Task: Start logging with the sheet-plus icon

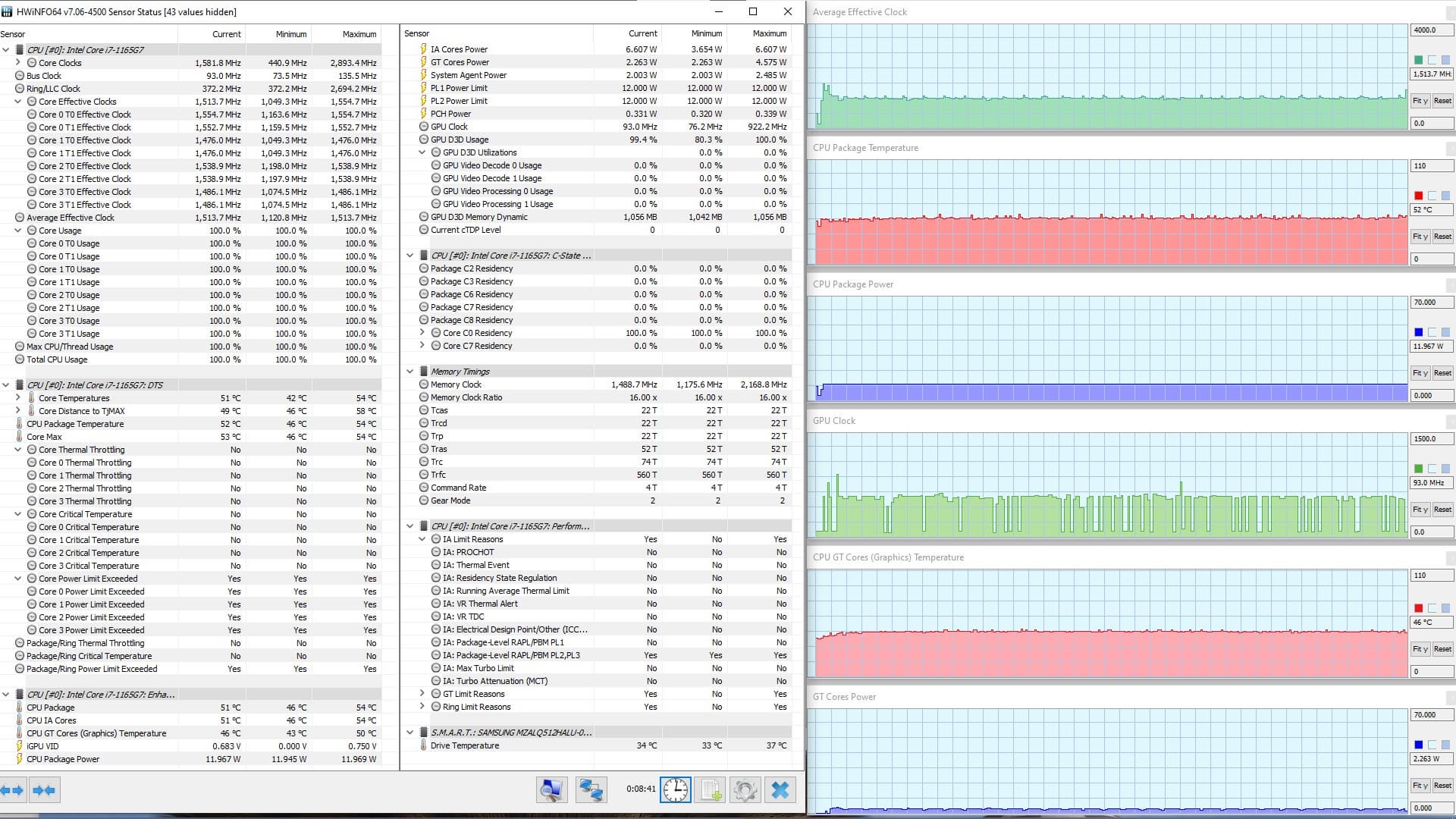Action: 711,790
